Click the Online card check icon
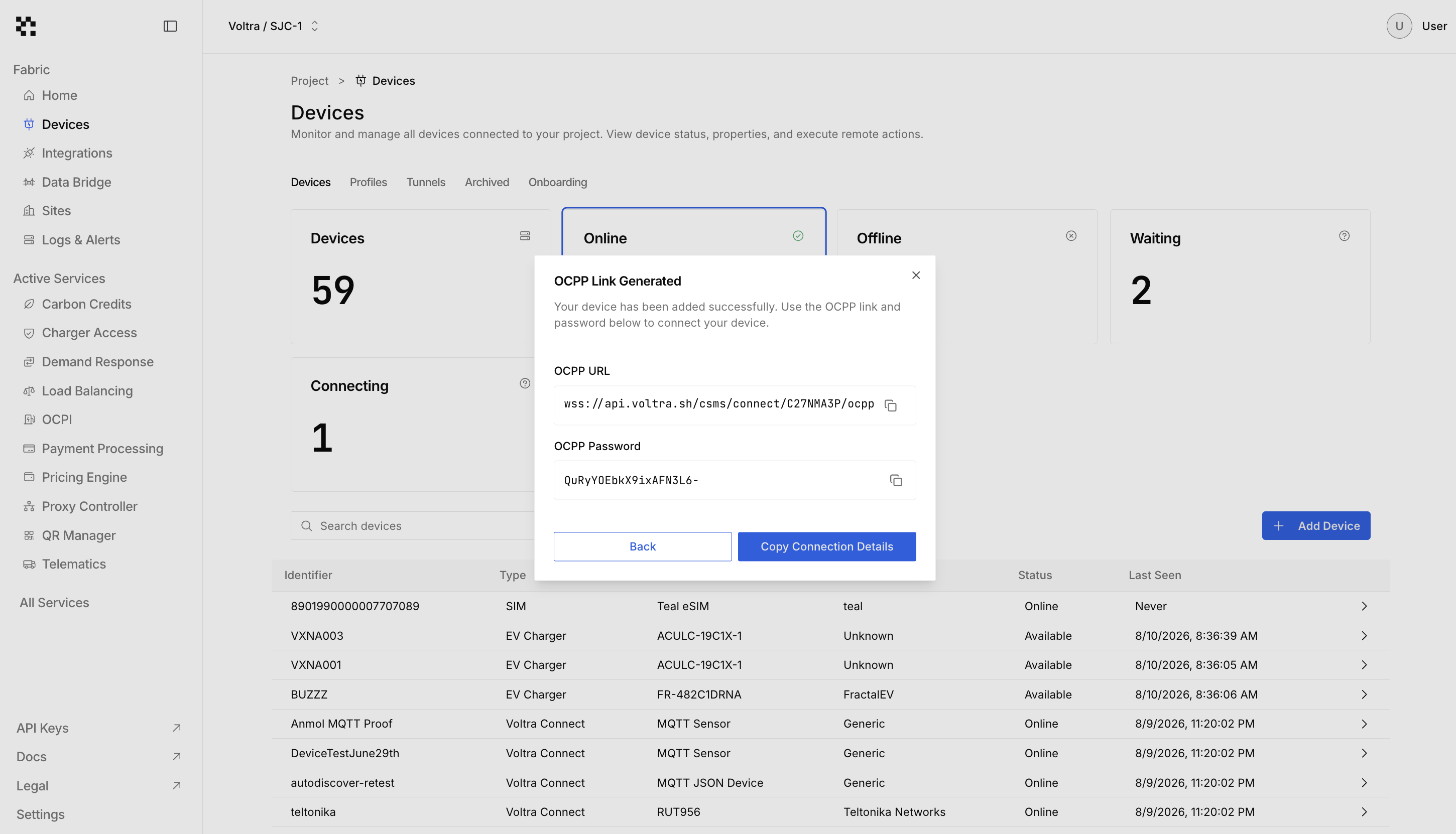 [x=798, y=236]
